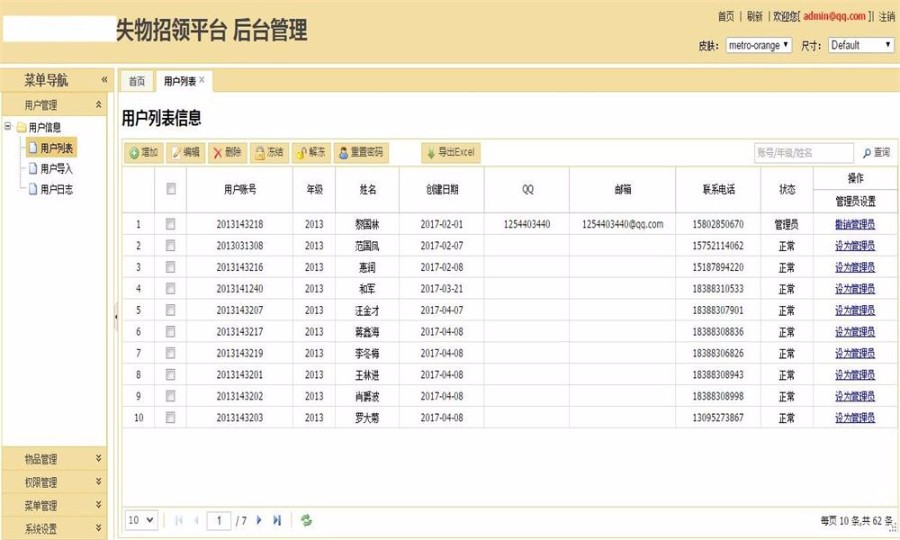This screenshot has height=540, width=900.
Task: Collapse the 用户信息 tree node toggle
Action: click(x=7, y=126)
